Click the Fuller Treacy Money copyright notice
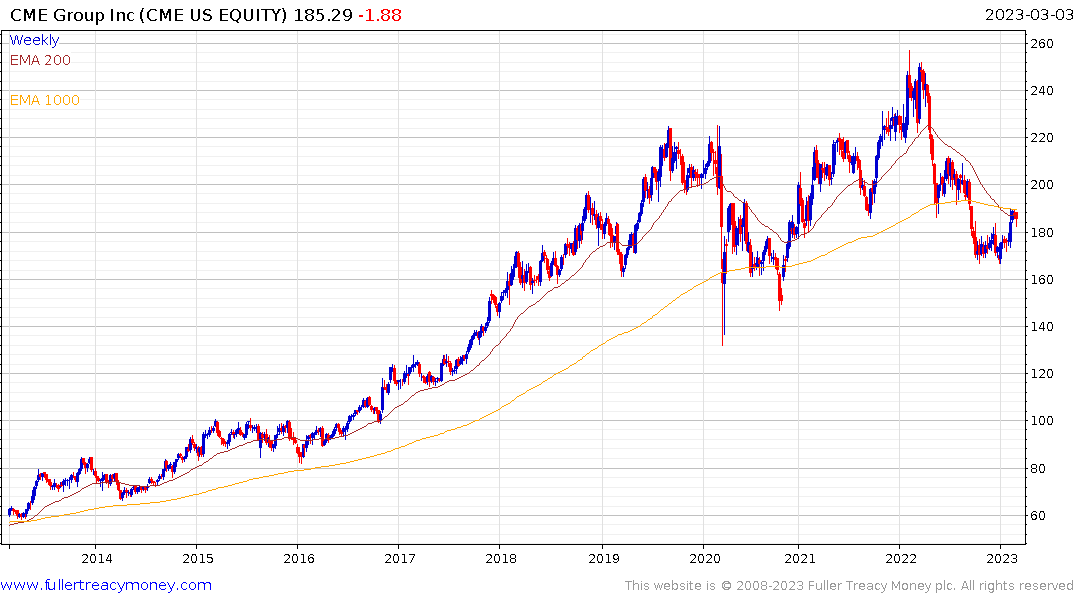This screenshot has height=600, width=1075. point(849,586)
